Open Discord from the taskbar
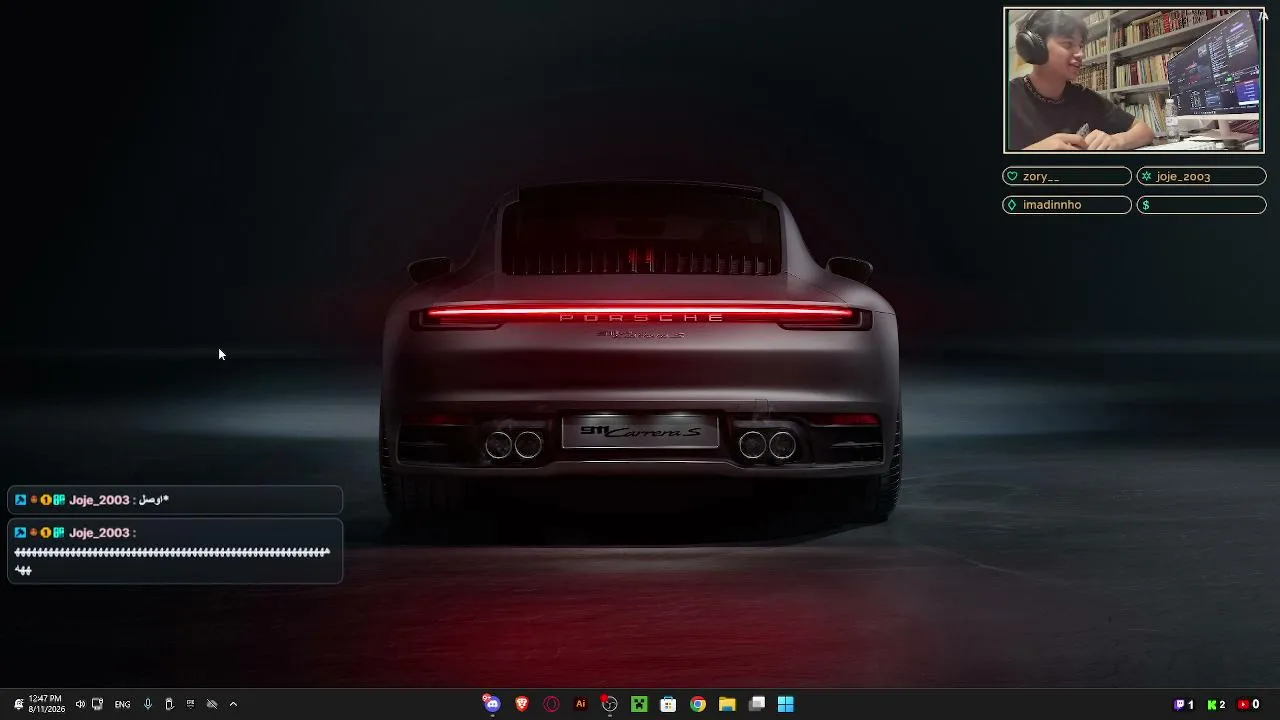This screenshot has height=720, width=1280. pos(491,704)
